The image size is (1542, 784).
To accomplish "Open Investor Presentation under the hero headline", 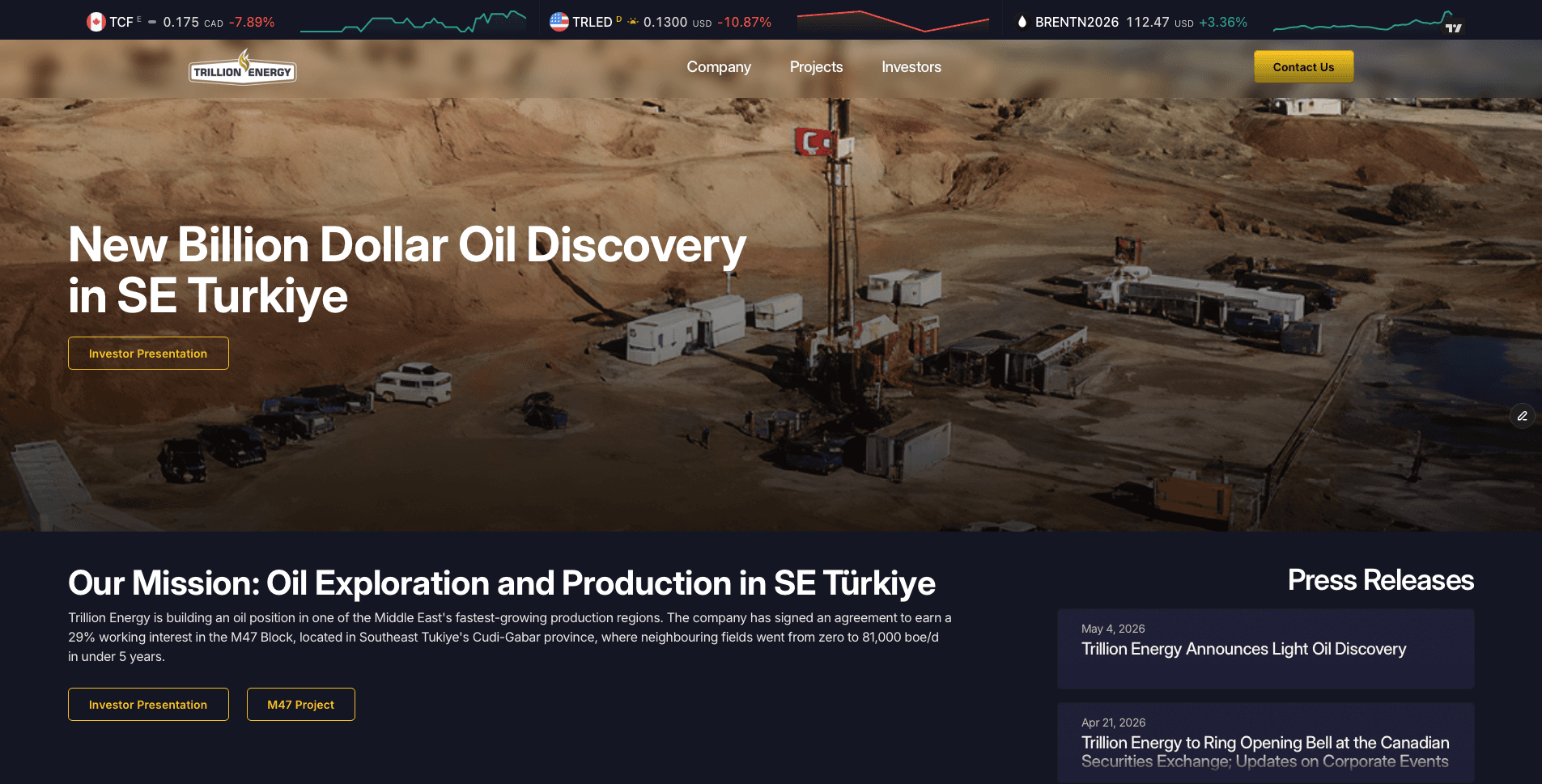I will click(148, 354).
